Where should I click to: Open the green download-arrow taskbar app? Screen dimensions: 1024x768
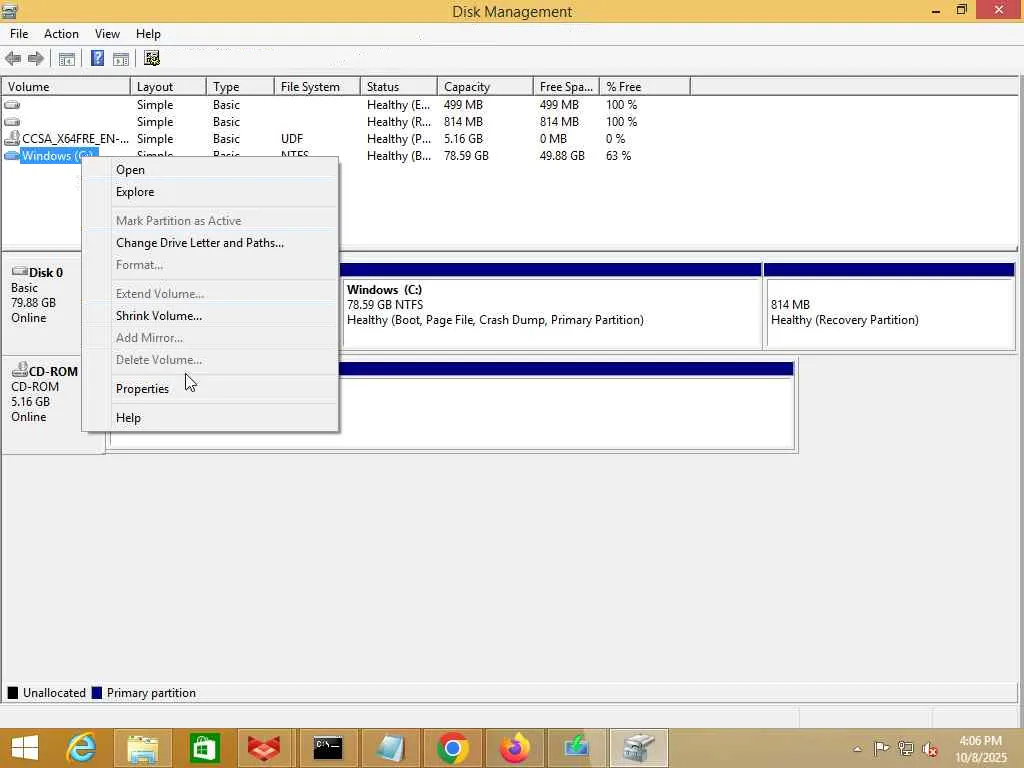[x=577, y=748]
